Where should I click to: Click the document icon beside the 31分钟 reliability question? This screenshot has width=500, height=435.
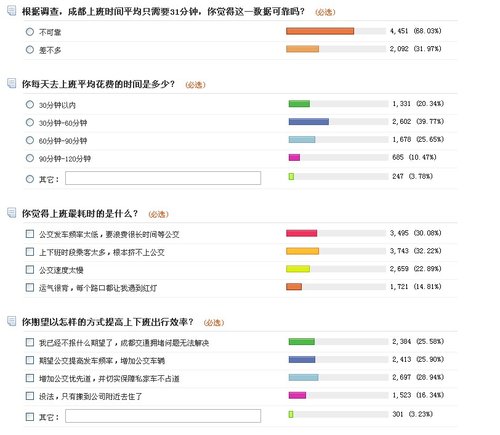point(12,11)
